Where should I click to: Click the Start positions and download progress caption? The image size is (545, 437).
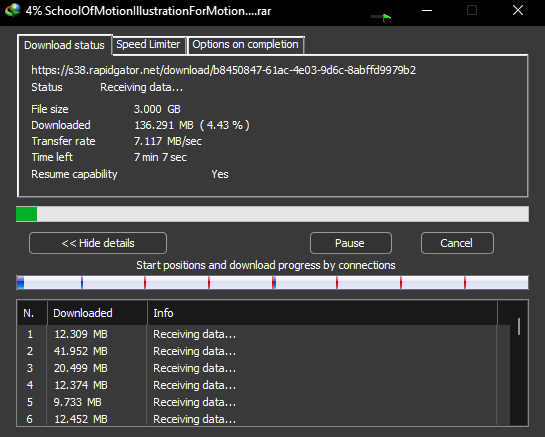point(266,265)
